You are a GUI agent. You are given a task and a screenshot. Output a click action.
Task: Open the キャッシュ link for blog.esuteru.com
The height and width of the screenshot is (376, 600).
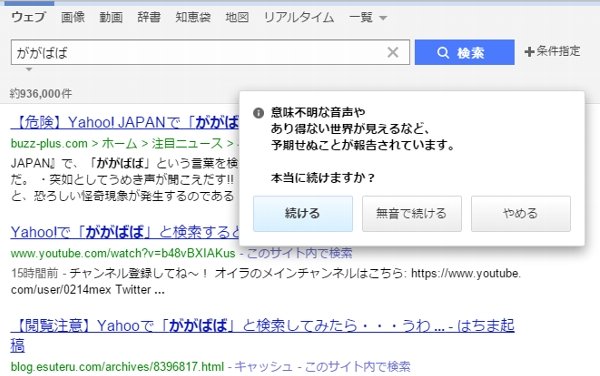point(263,366)
